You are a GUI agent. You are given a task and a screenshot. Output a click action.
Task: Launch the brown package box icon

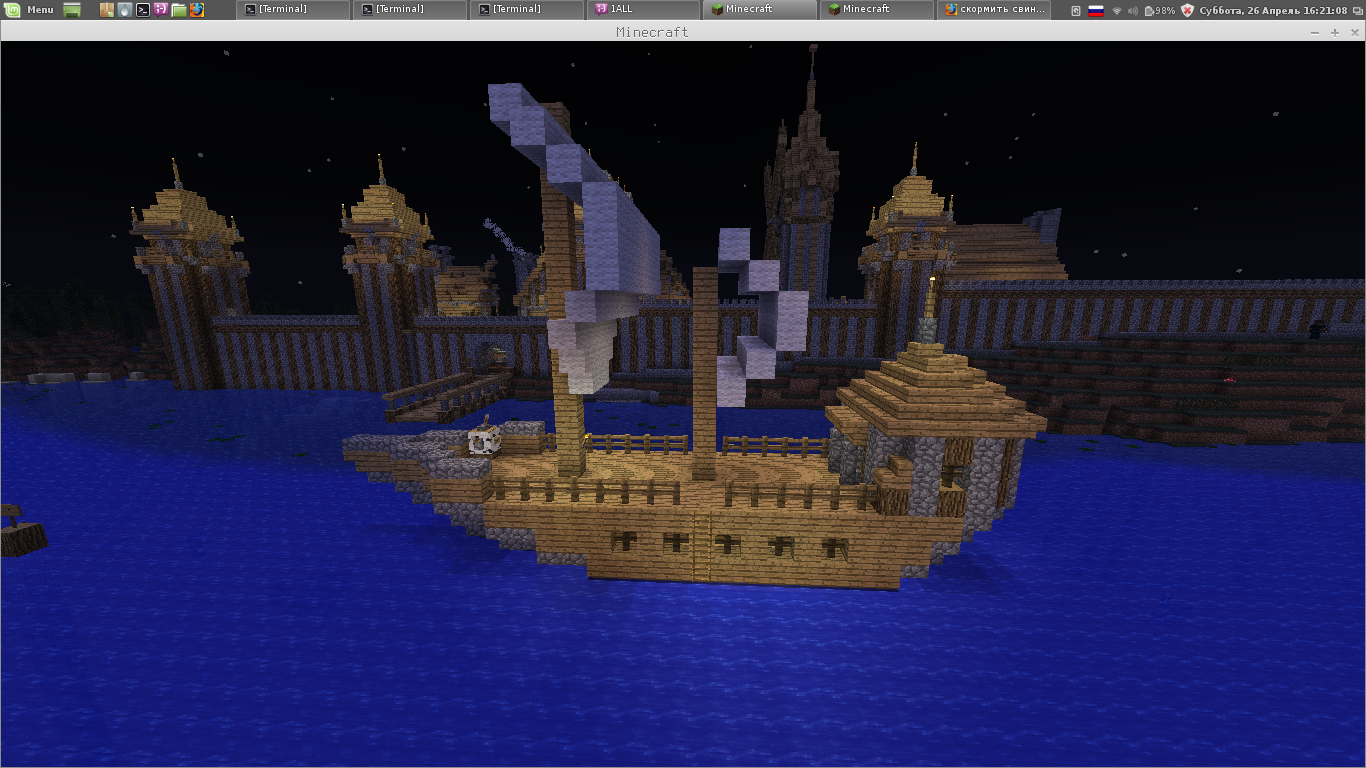click(107, 9)
